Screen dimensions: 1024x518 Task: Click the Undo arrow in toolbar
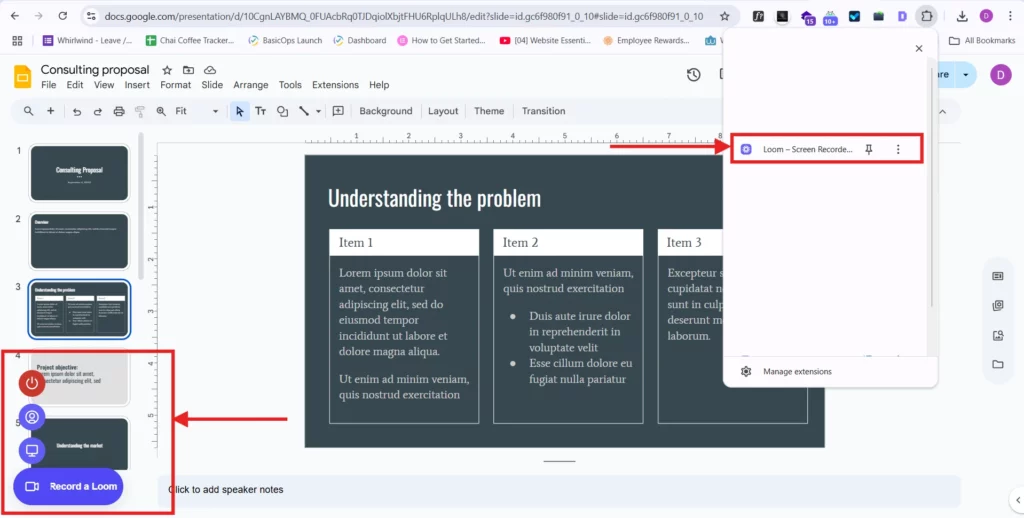[77, 111]
